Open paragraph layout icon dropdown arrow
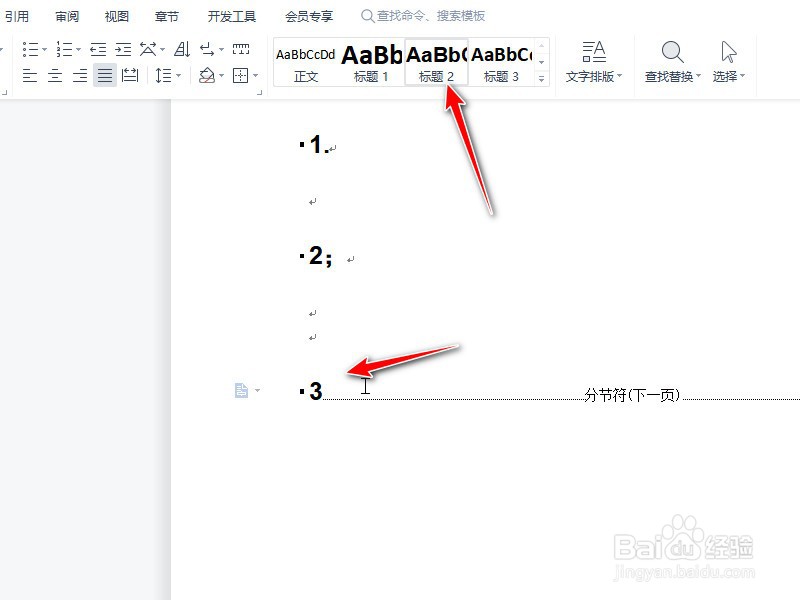 (x=257, y=390)
